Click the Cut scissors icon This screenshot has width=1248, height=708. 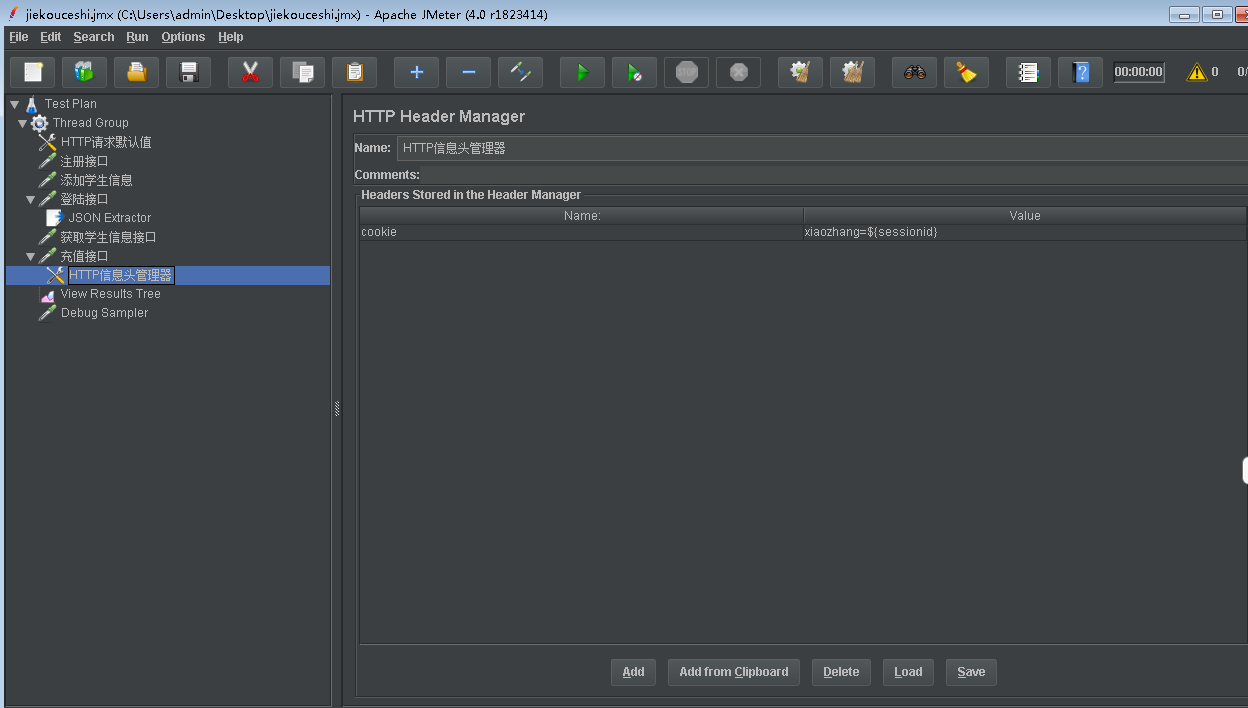pyautogui.click(x=250, y=72)
